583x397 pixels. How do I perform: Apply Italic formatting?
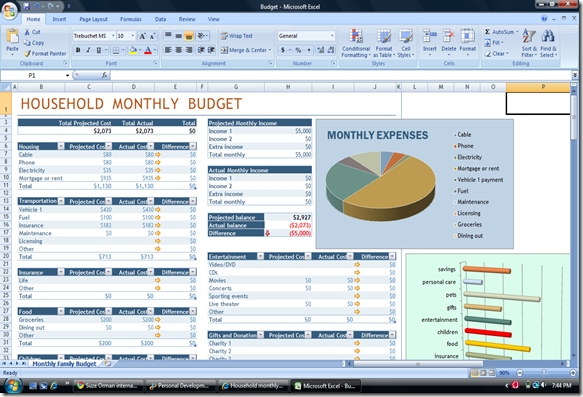[88, 50]
